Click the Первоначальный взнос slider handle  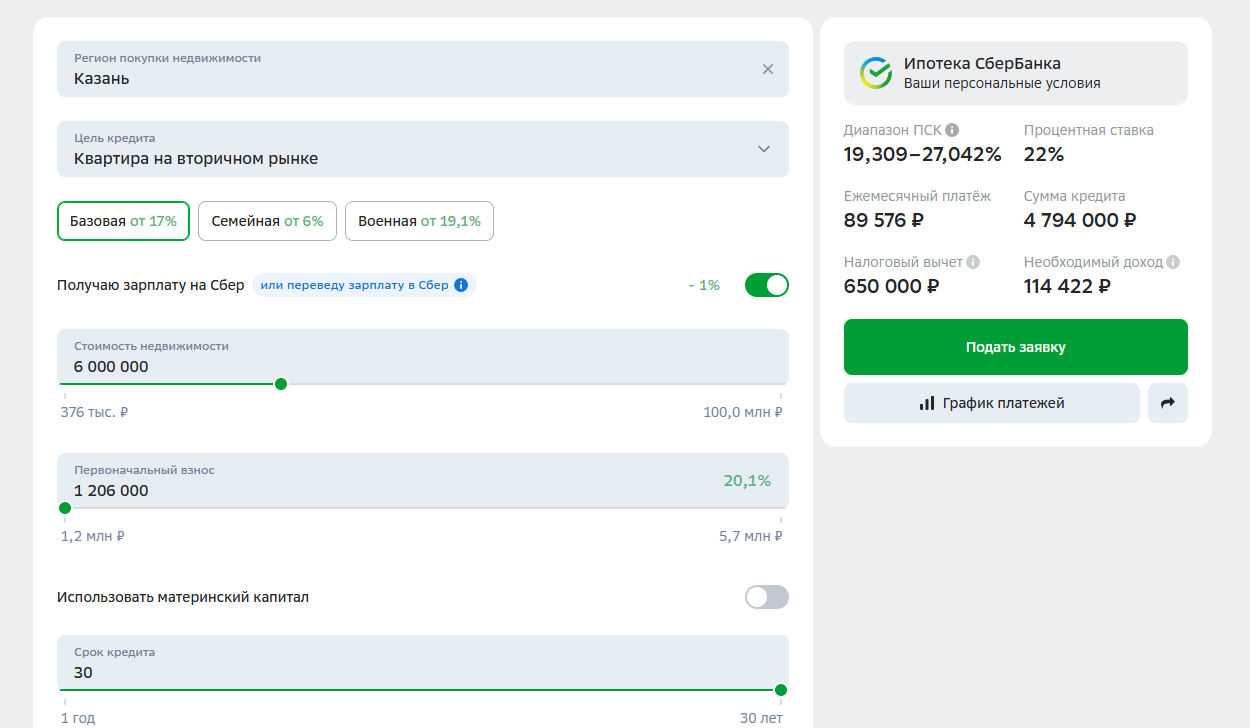pos(65,508)
